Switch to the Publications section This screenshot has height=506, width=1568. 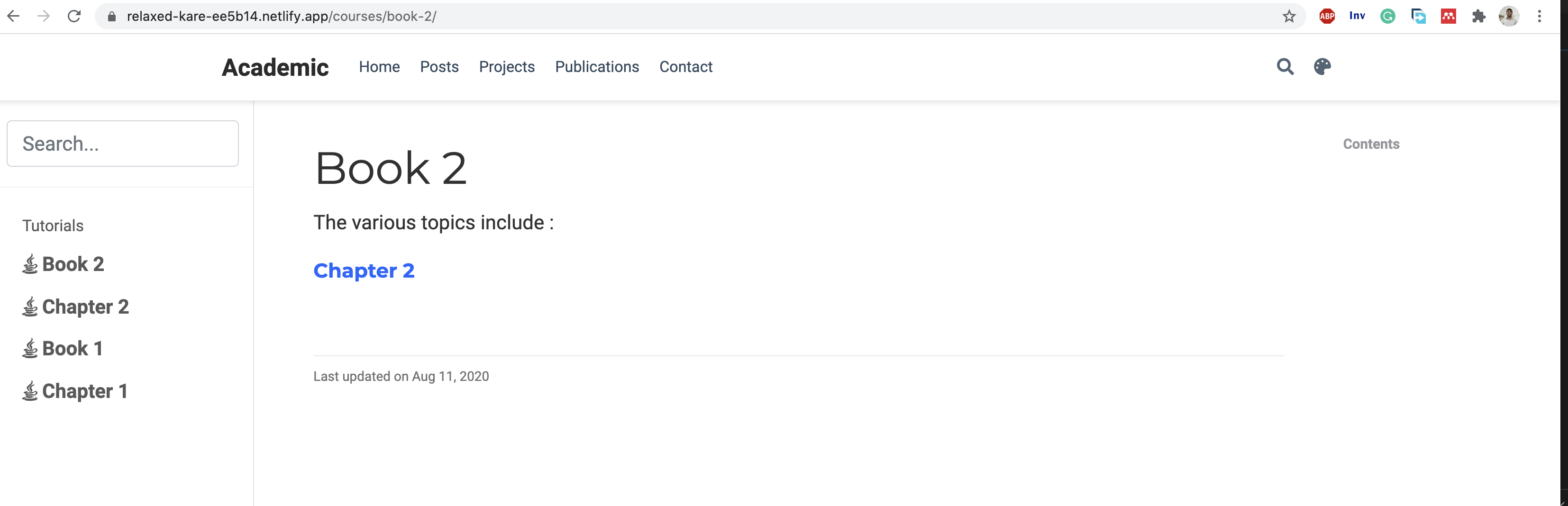click(x=596, y=67)
